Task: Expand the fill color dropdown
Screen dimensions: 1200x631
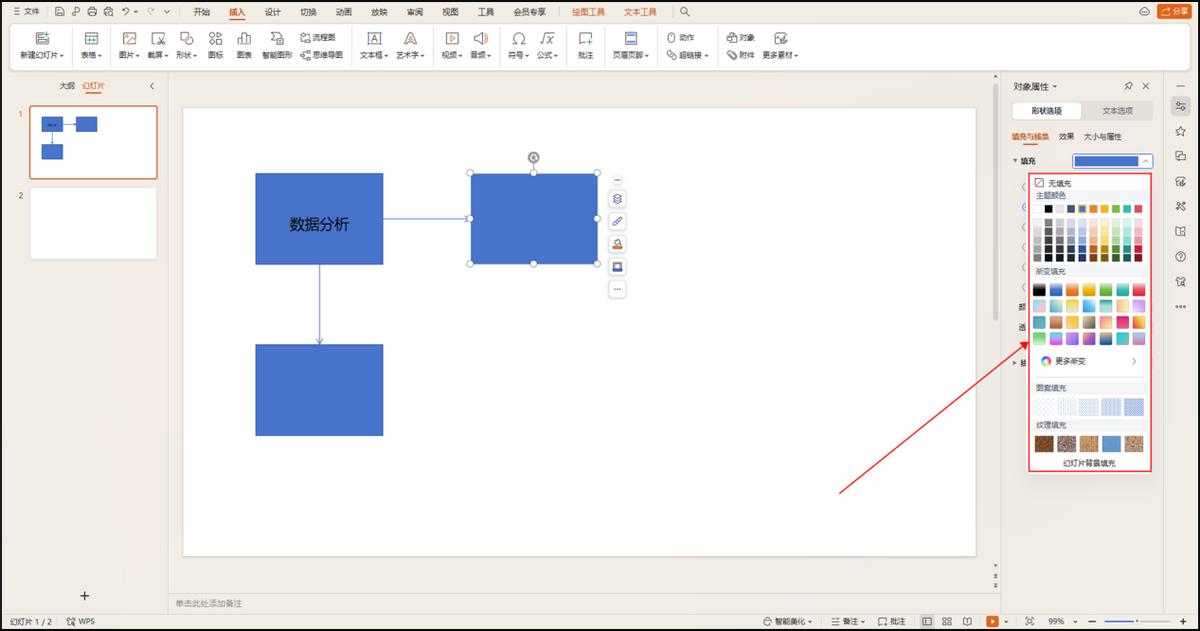Action: [1146, 161]
